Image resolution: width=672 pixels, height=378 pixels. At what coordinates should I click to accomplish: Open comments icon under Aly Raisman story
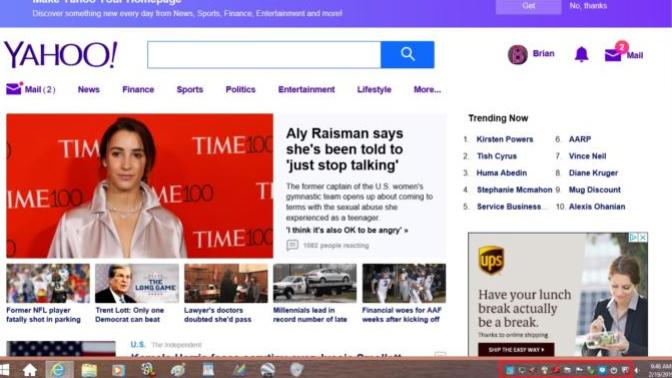pyautogui.click(x=292, y=245)
